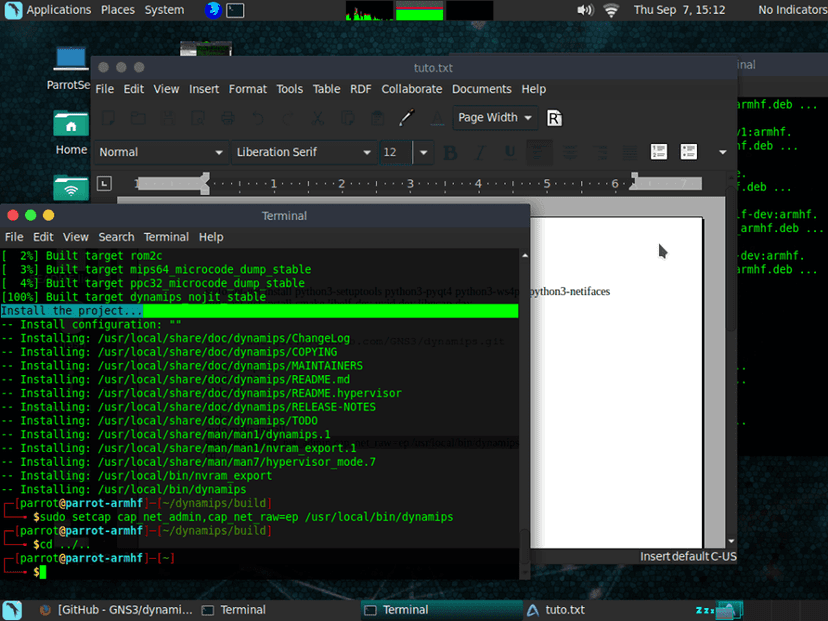Viewport: 828px width, 621px height.
Task: Open AbiWord's Format menu
Action: 248,89
